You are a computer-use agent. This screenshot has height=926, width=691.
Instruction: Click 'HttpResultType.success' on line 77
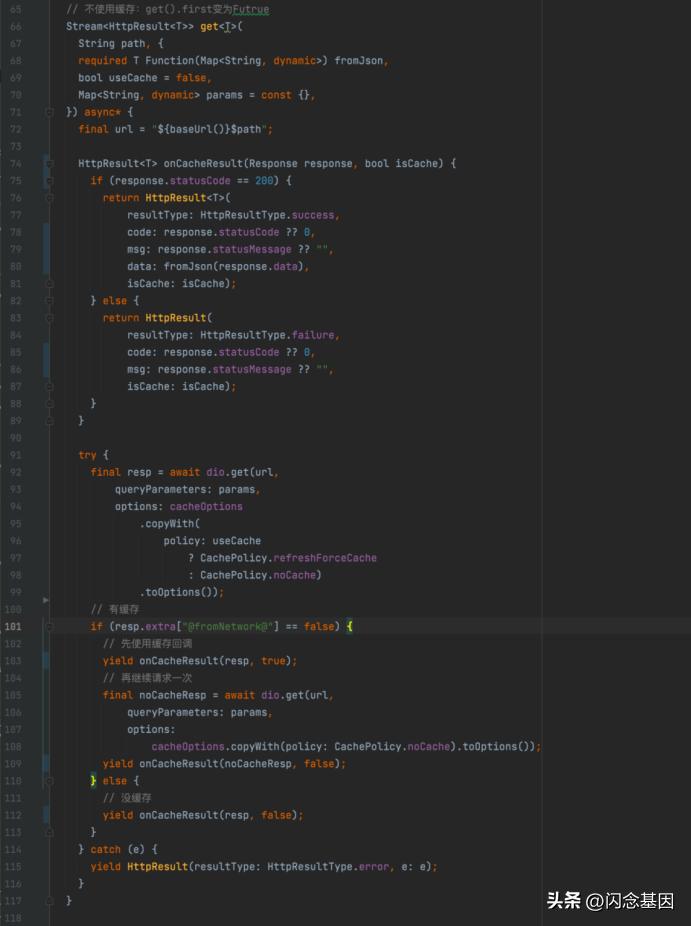pyautogui.click(x=267, y=215)
